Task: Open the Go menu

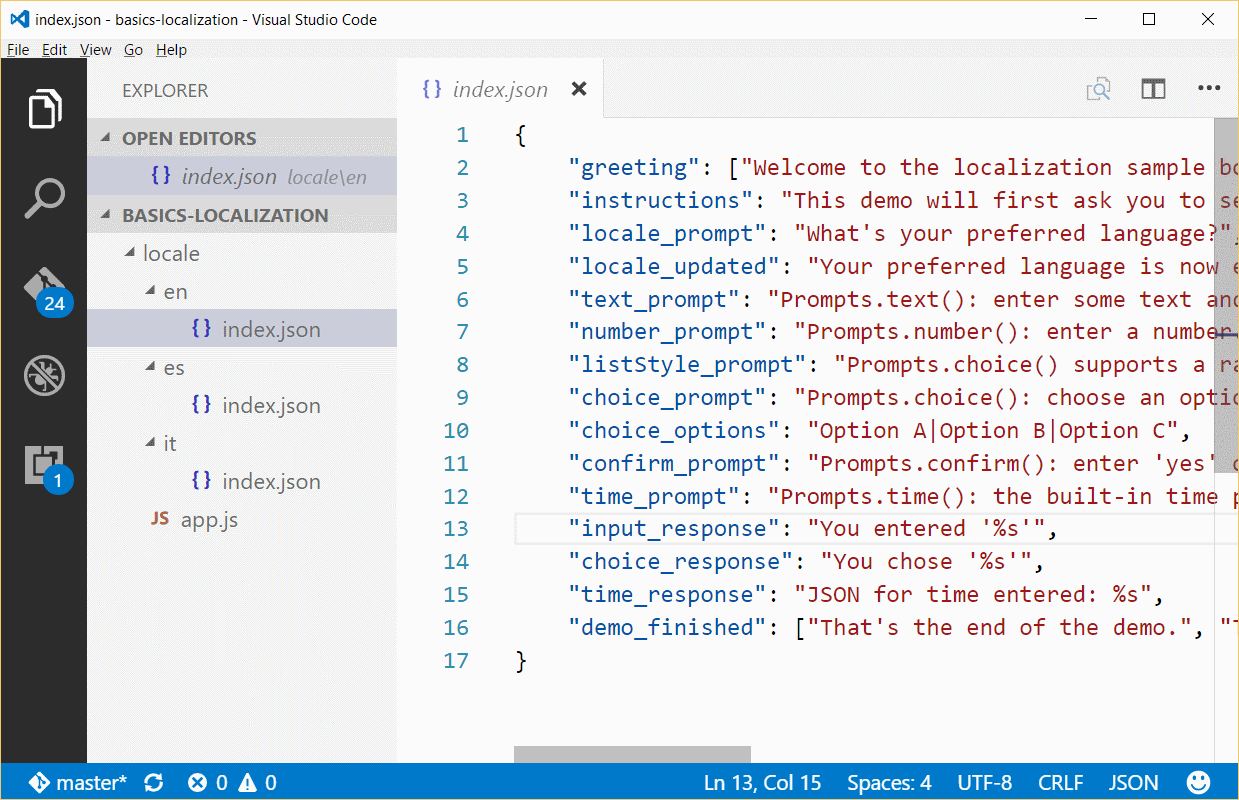Action: pyautogui.click(x=133, y=50)
